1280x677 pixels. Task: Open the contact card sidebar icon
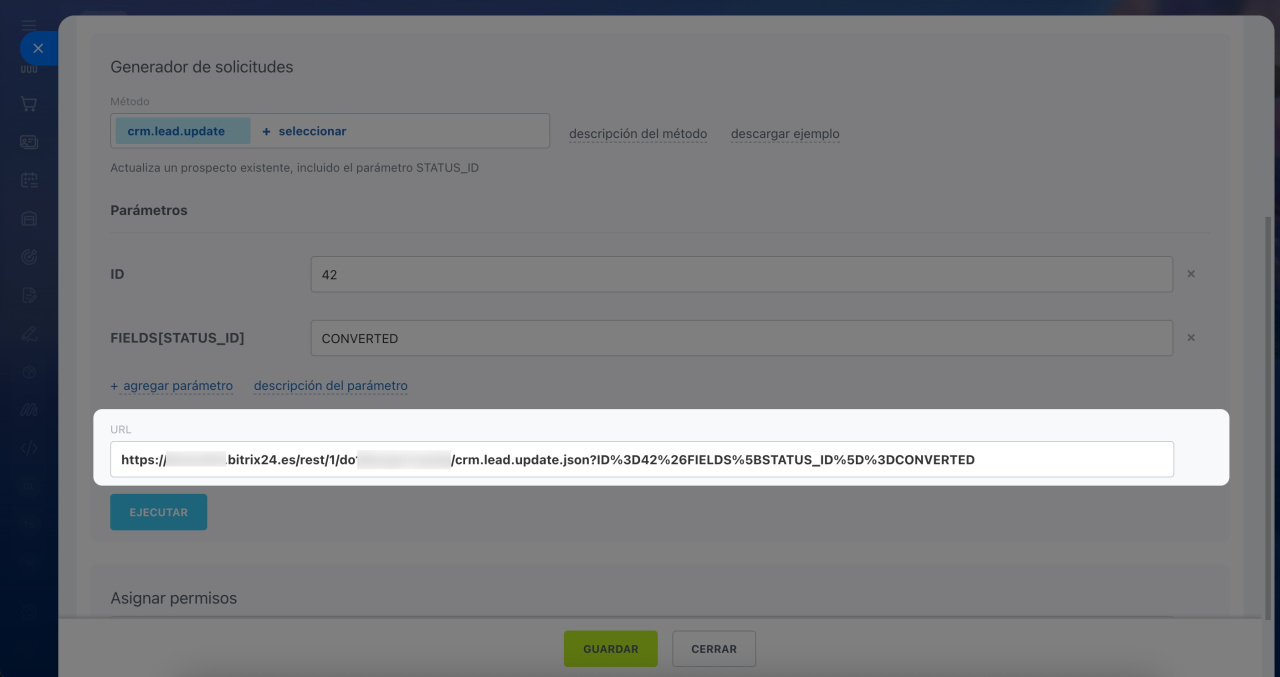click(29, 142)
